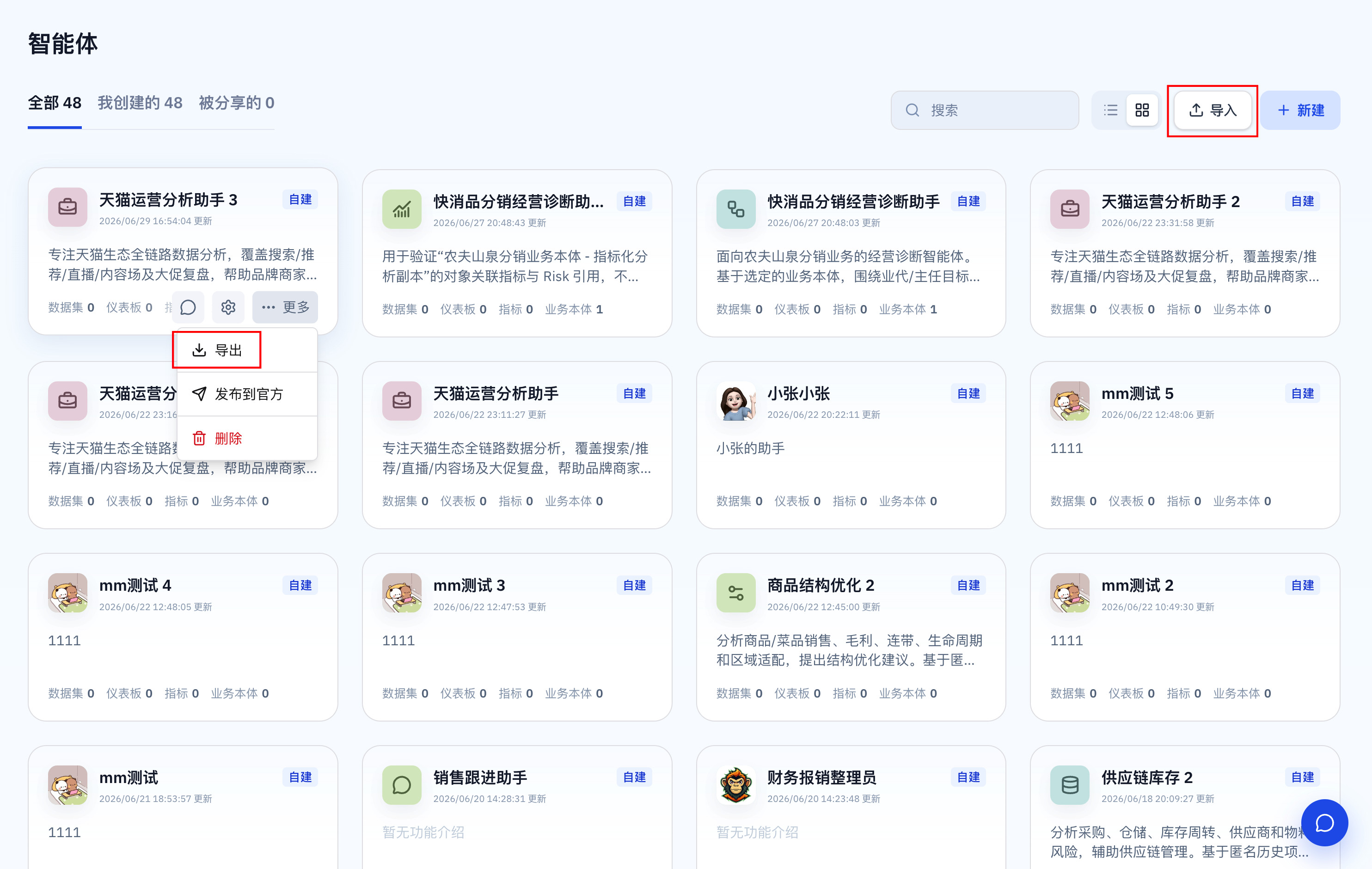Click the mm测试 3 avatar image
The image size is (1372, 869).
(401, 593)
